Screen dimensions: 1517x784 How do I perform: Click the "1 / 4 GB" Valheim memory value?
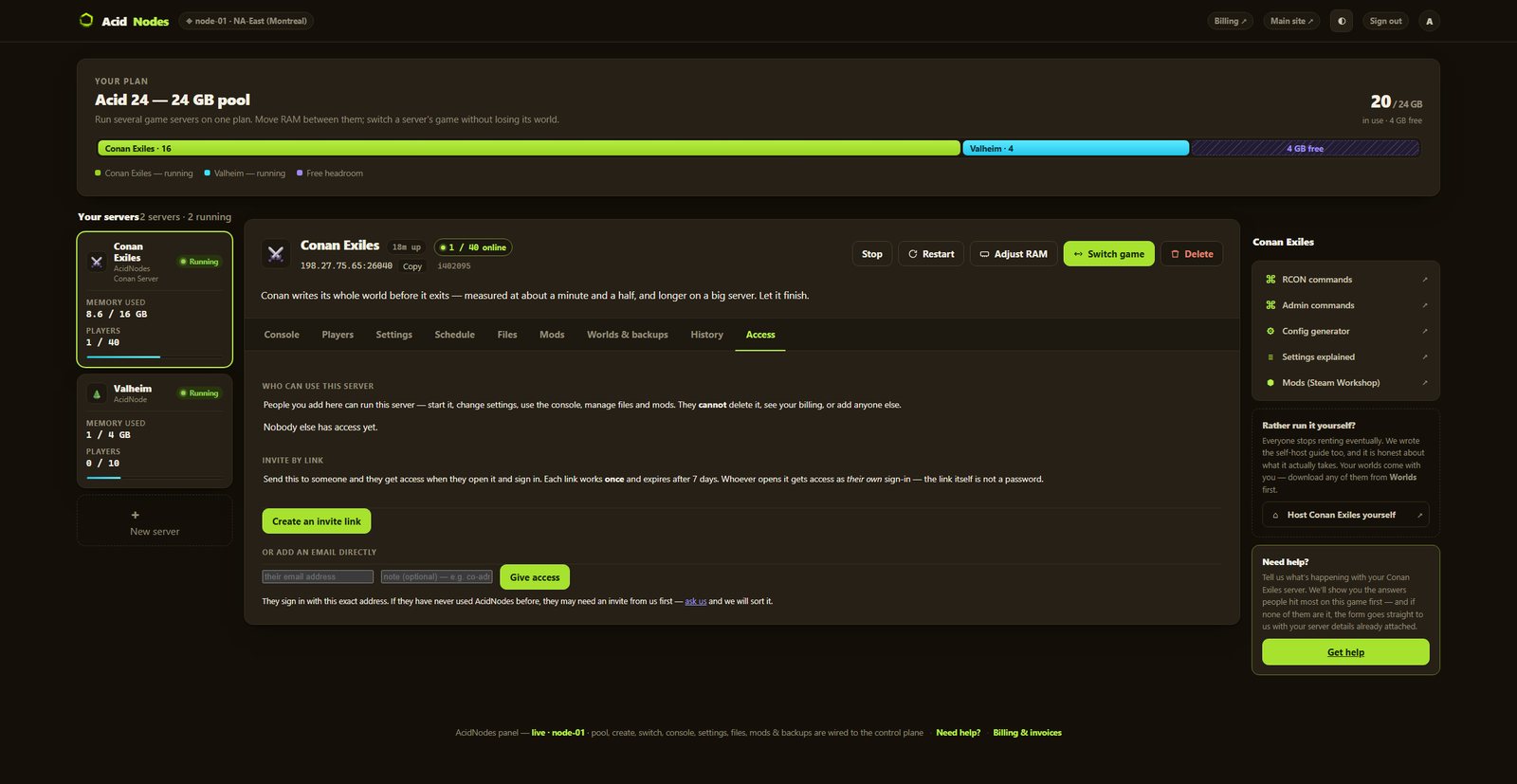point(109,435)
